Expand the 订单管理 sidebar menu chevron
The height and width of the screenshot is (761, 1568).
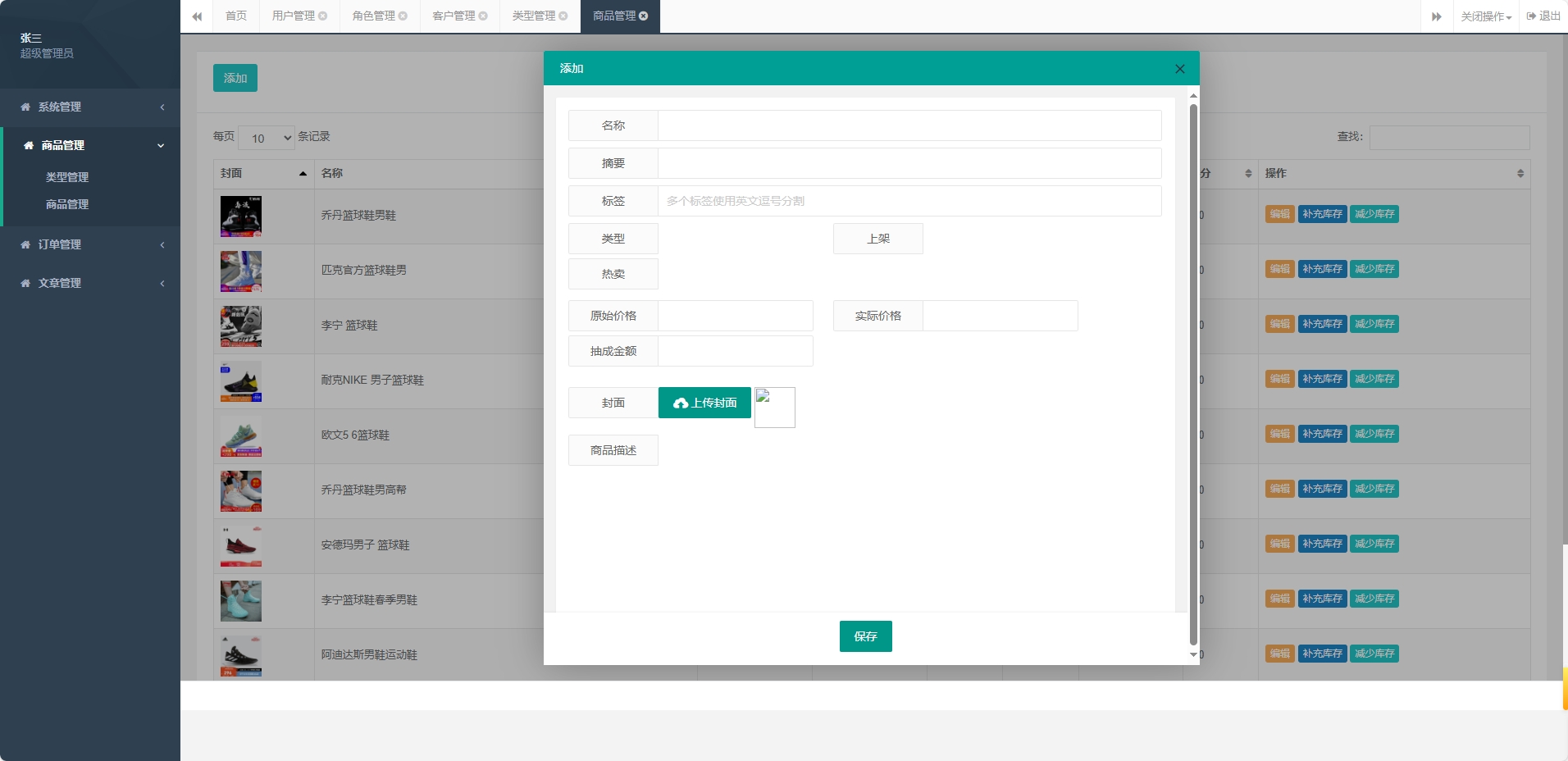(162, 245)
